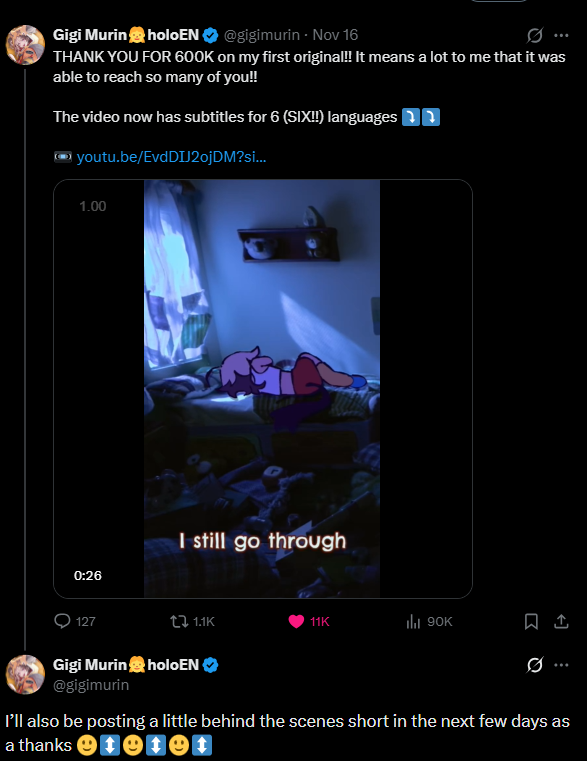Toggle the pink heart like button
Screen dimensions: 587x761
click(x=296, y=621)
